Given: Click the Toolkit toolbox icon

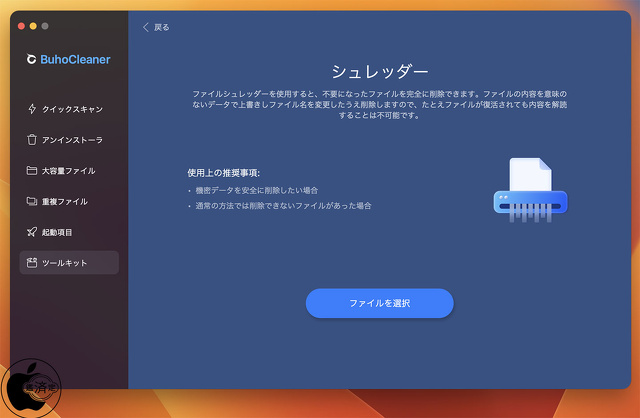Looking at the screenshot, I should click(32, 262).
